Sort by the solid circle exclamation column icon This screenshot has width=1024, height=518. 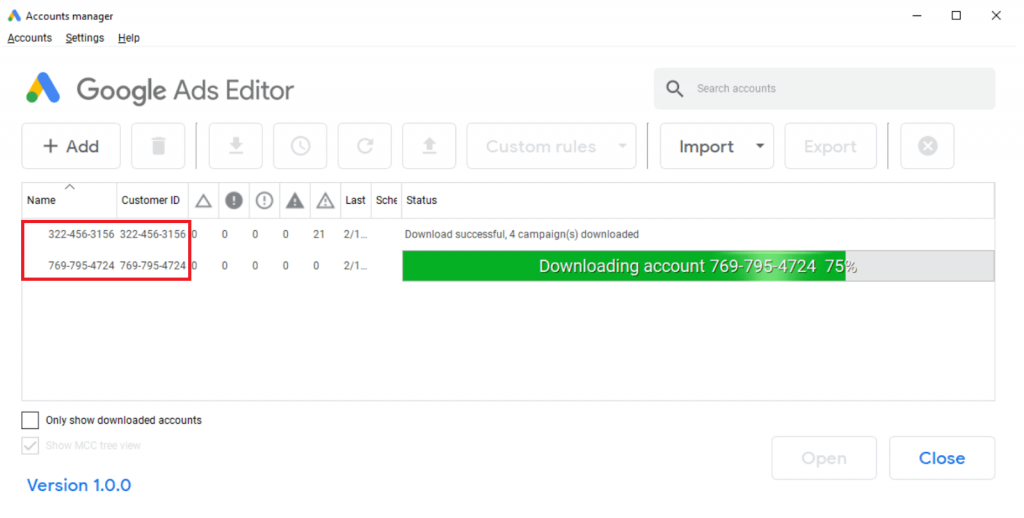[234, 200]
